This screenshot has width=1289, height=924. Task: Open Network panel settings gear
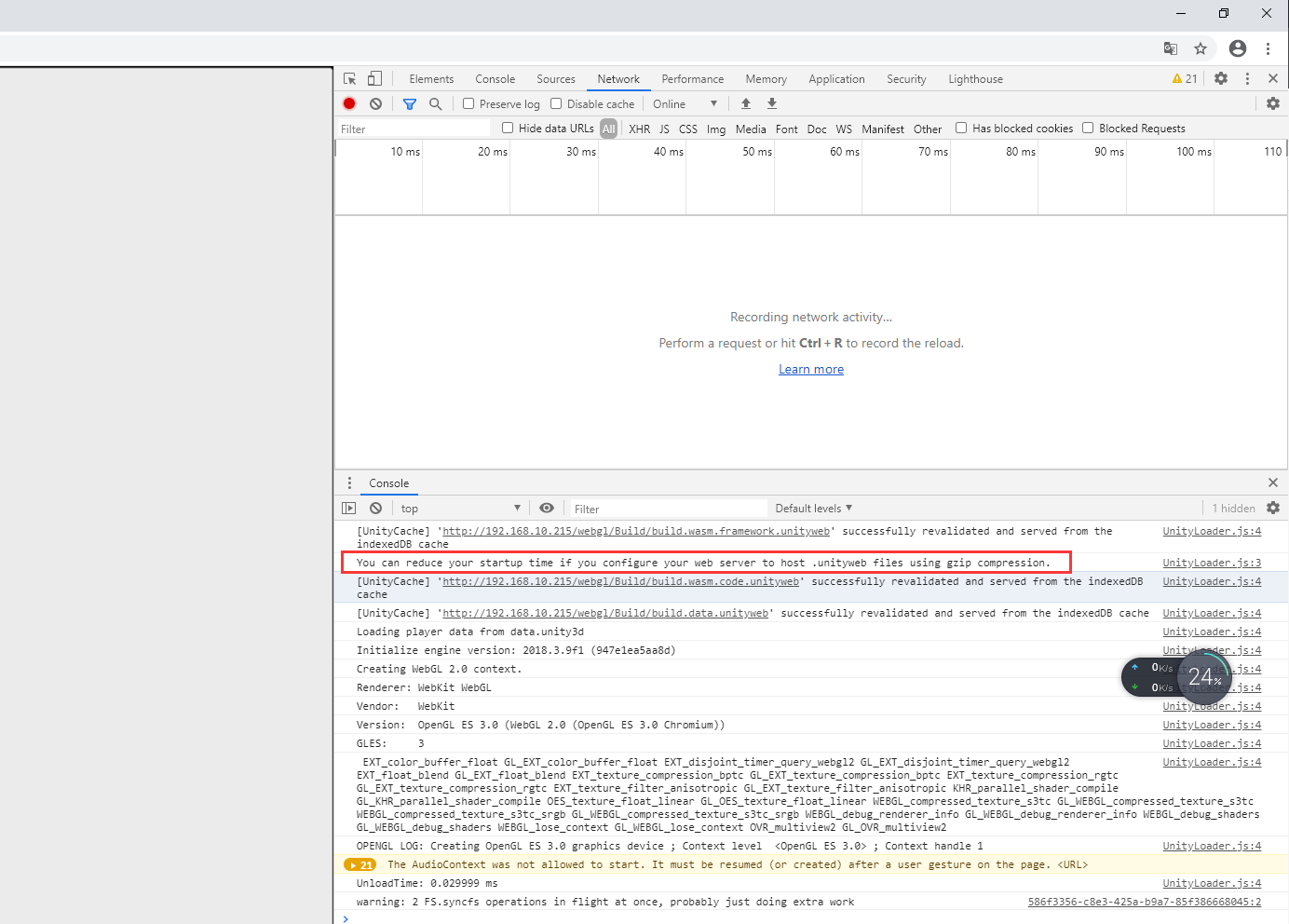1273,103
